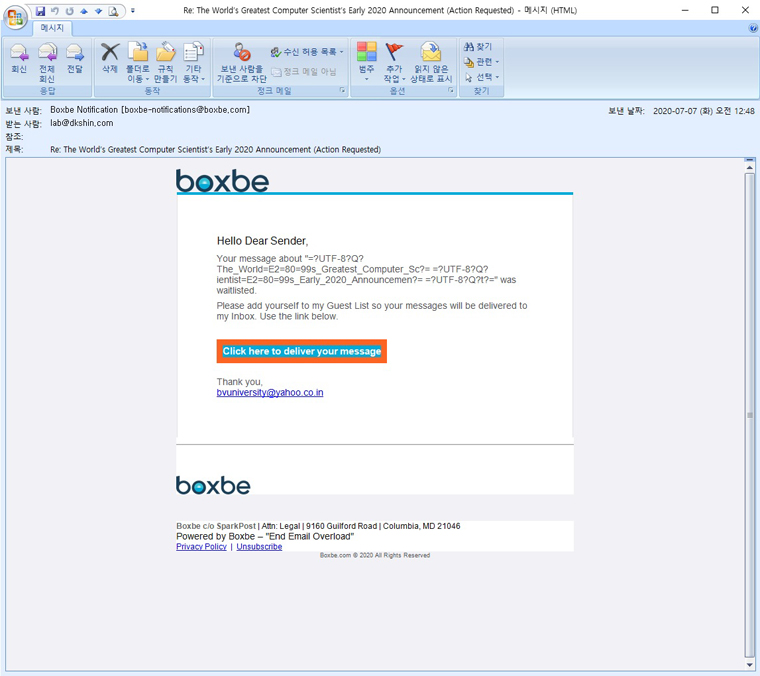Block sender with 보낸 사람을 기준으로 차단
Screen dimensions: 760x676
pyautogui.click(x=241, y=62)
